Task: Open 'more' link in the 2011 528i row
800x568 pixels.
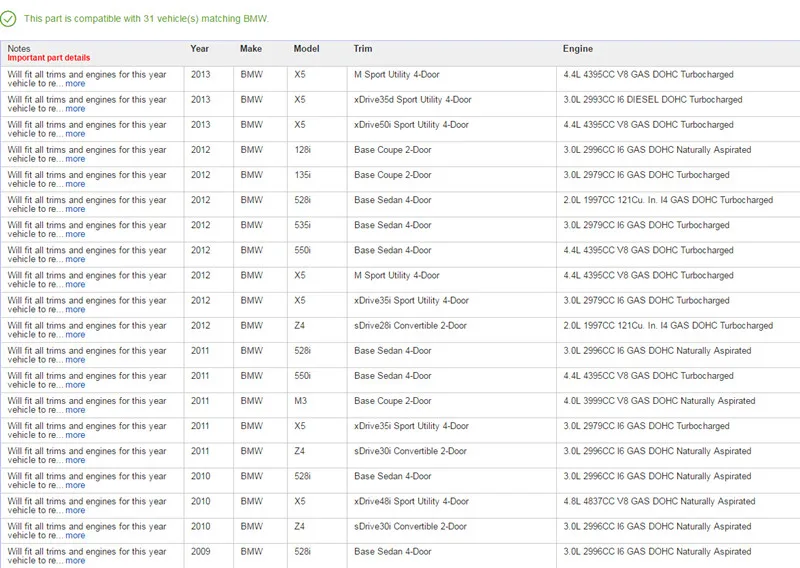Action: pyautogui.click(x=75, y=360)
